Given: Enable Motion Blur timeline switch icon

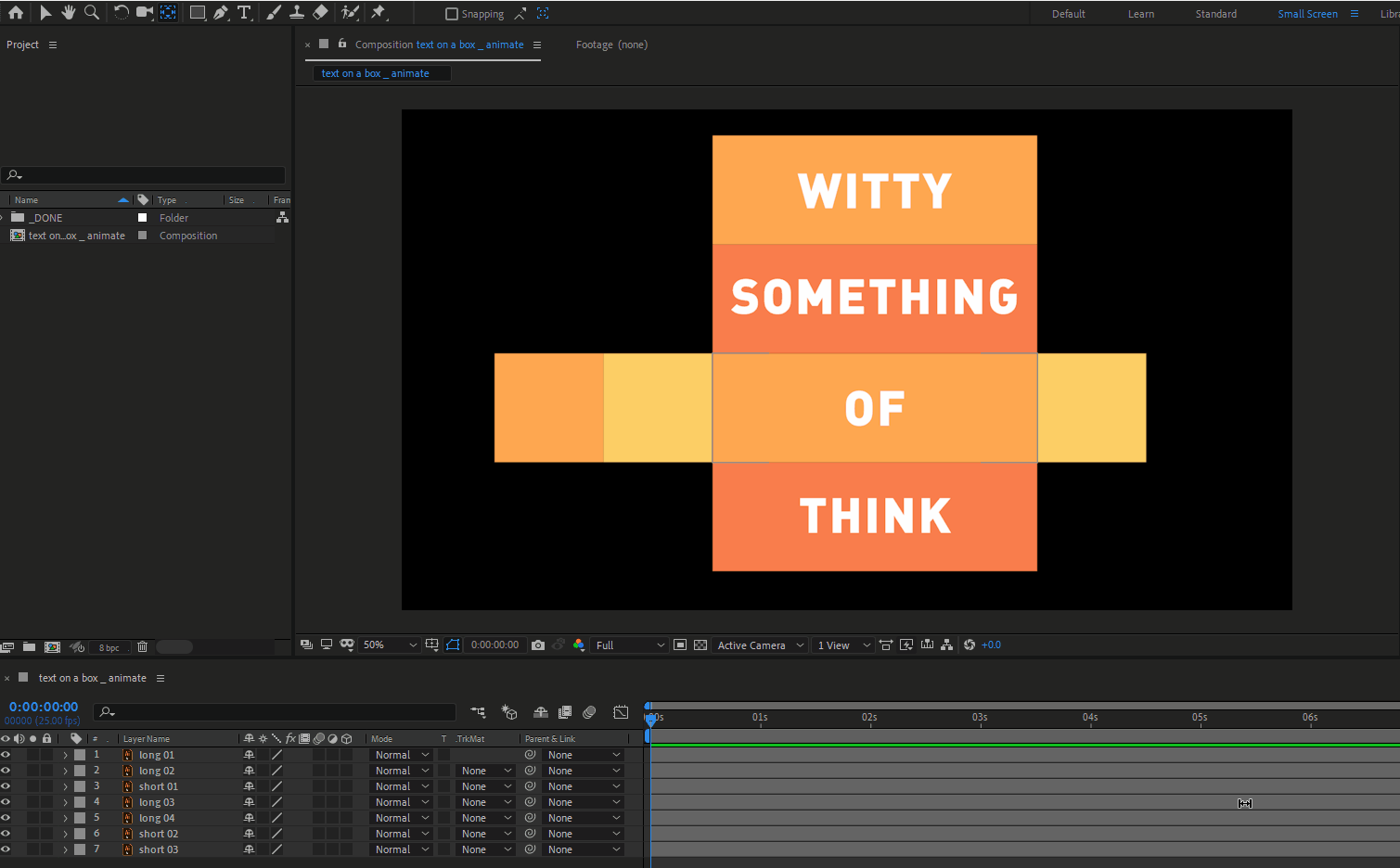Looking at the screenshot, I should 589,712.
